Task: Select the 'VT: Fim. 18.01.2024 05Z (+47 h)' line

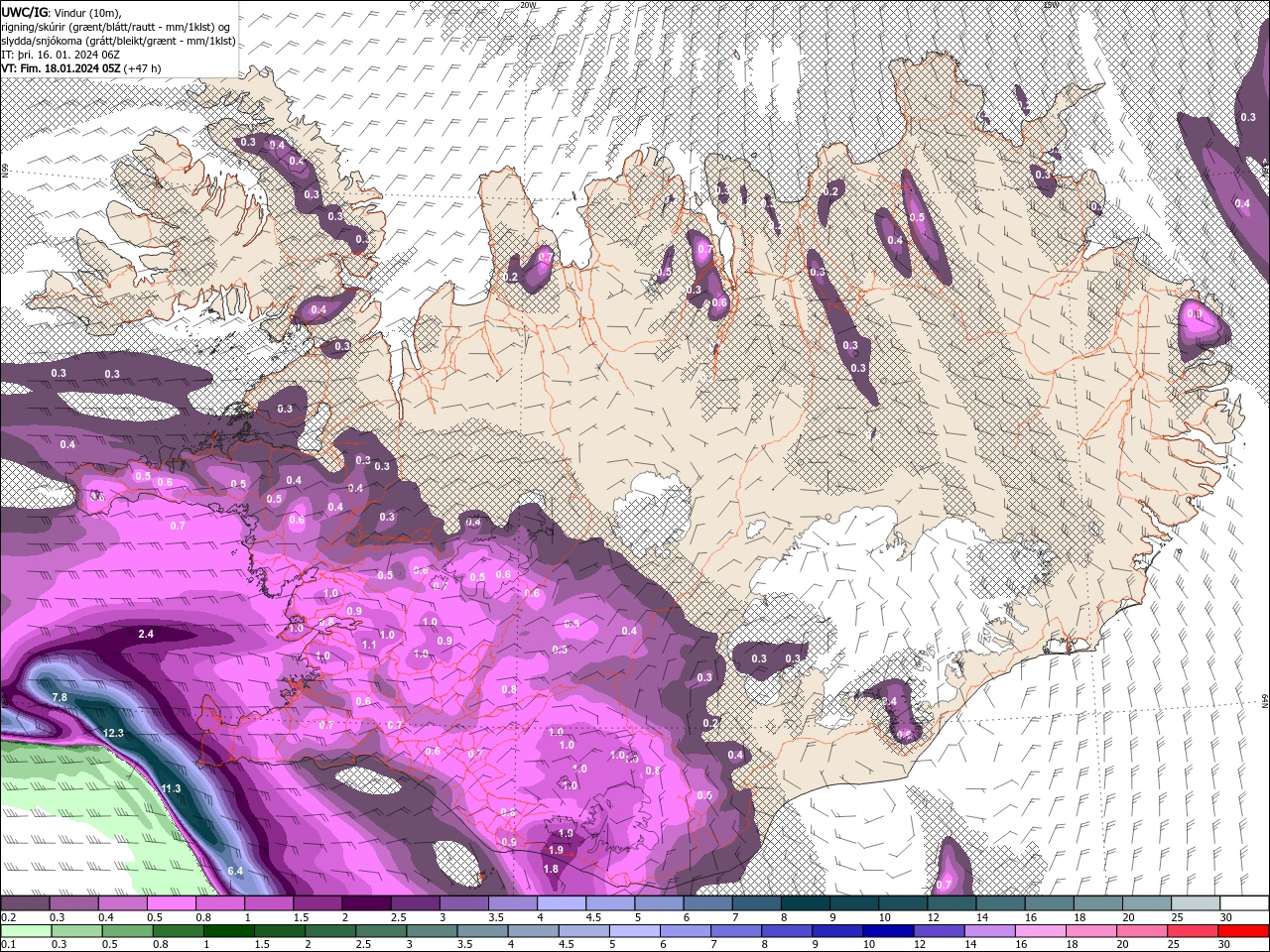Action: pyautogui.click(x=81, y=68)
